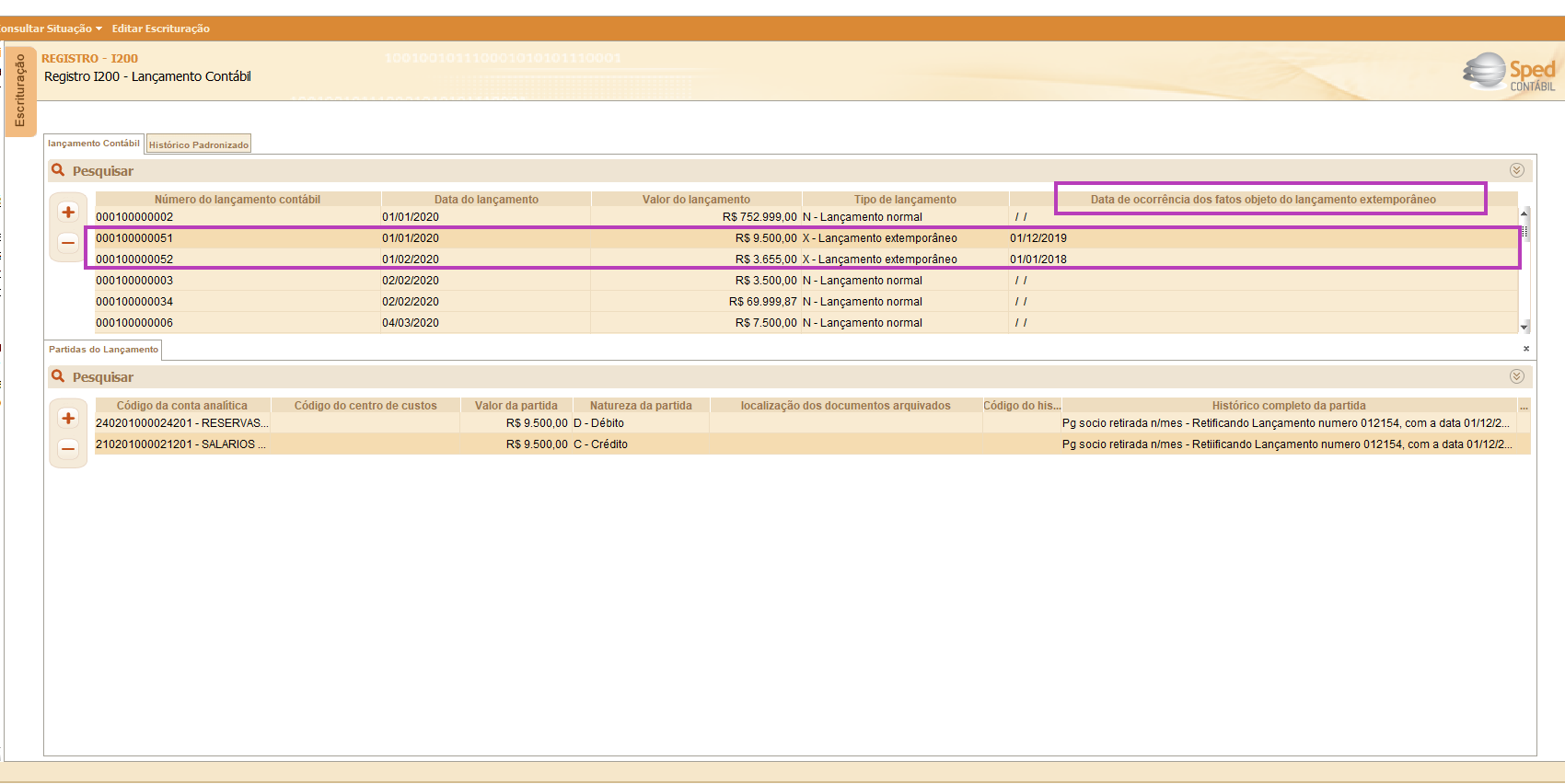This screenshot has width=1565, height=784.
Task: Sort by Valor da partida column header
Action: tap(516, 406)
